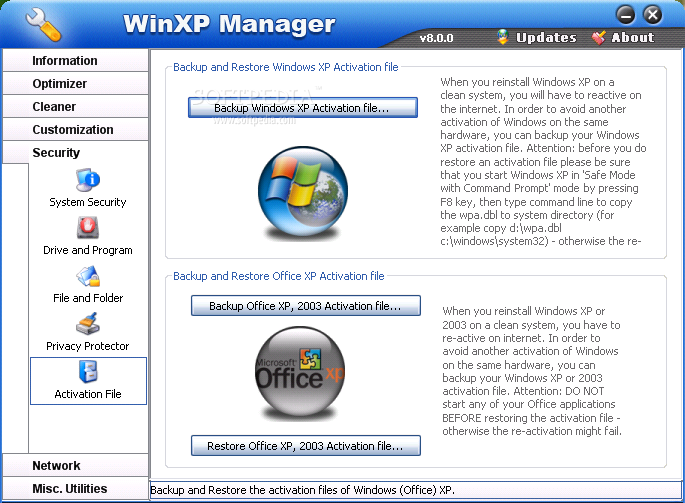Click the System Security label

[88, 202]
